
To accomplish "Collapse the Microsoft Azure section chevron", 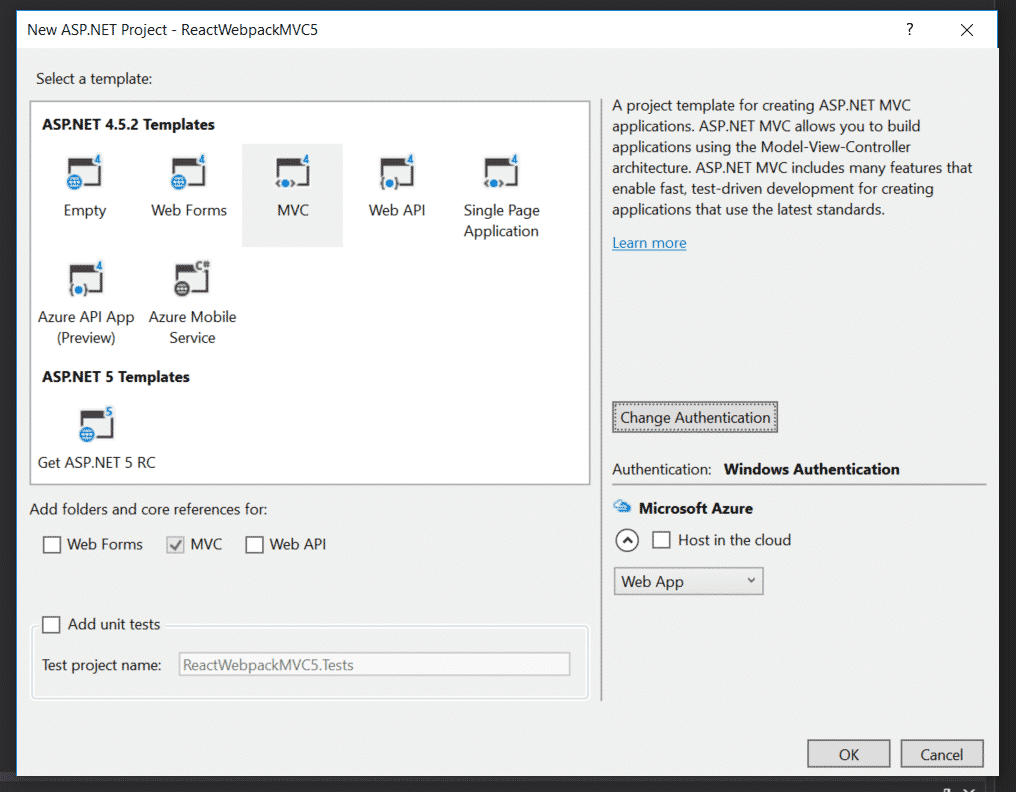I will point(627,540).
